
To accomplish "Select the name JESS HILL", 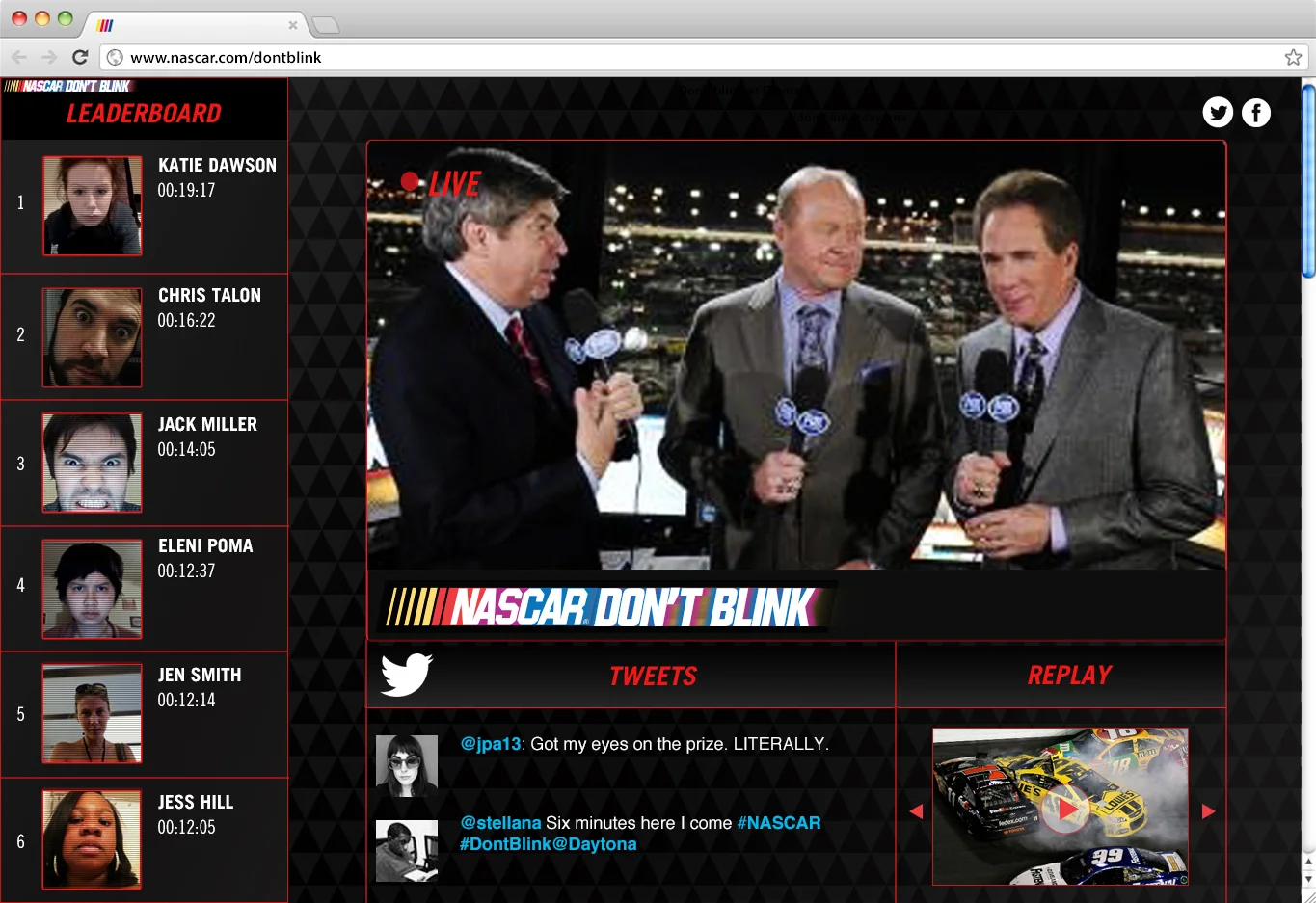I will click(196, 803).
